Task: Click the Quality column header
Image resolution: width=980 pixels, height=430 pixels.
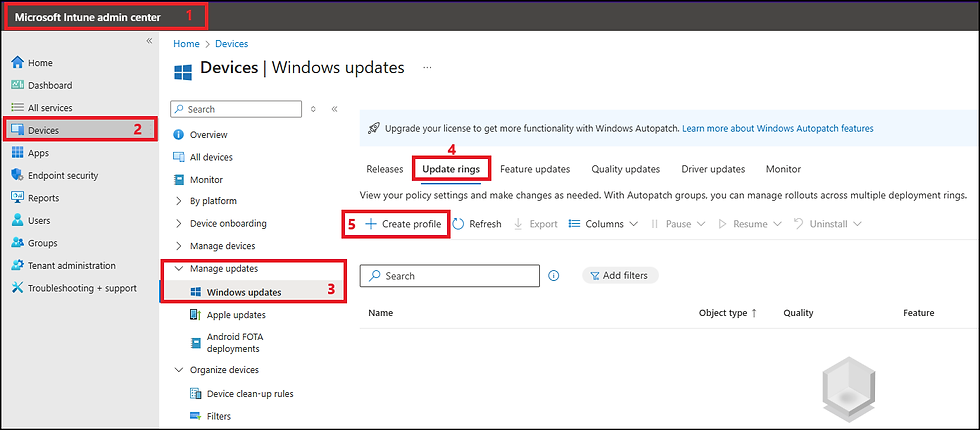Action: pyautogui.click(x=799, y=313)
